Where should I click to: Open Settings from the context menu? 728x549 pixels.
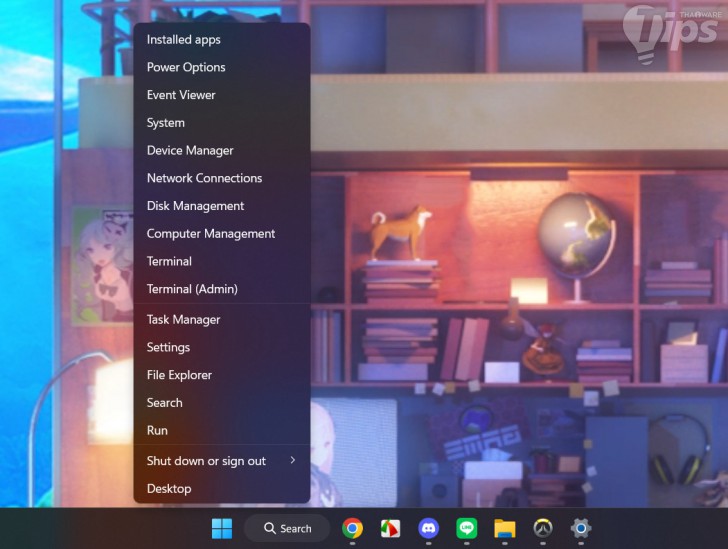pos(222,347)
